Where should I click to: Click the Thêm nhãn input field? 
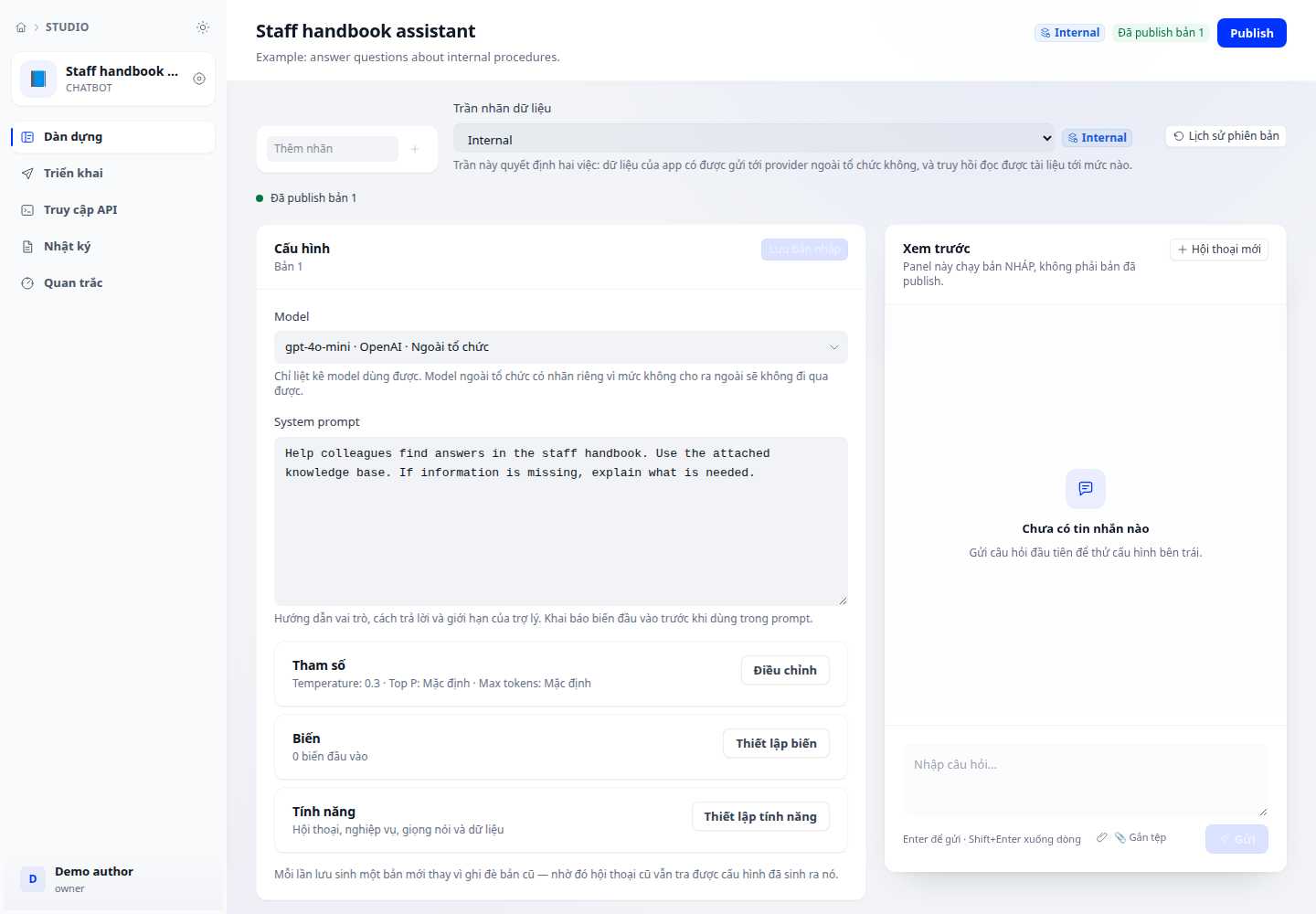click(333, 149)
